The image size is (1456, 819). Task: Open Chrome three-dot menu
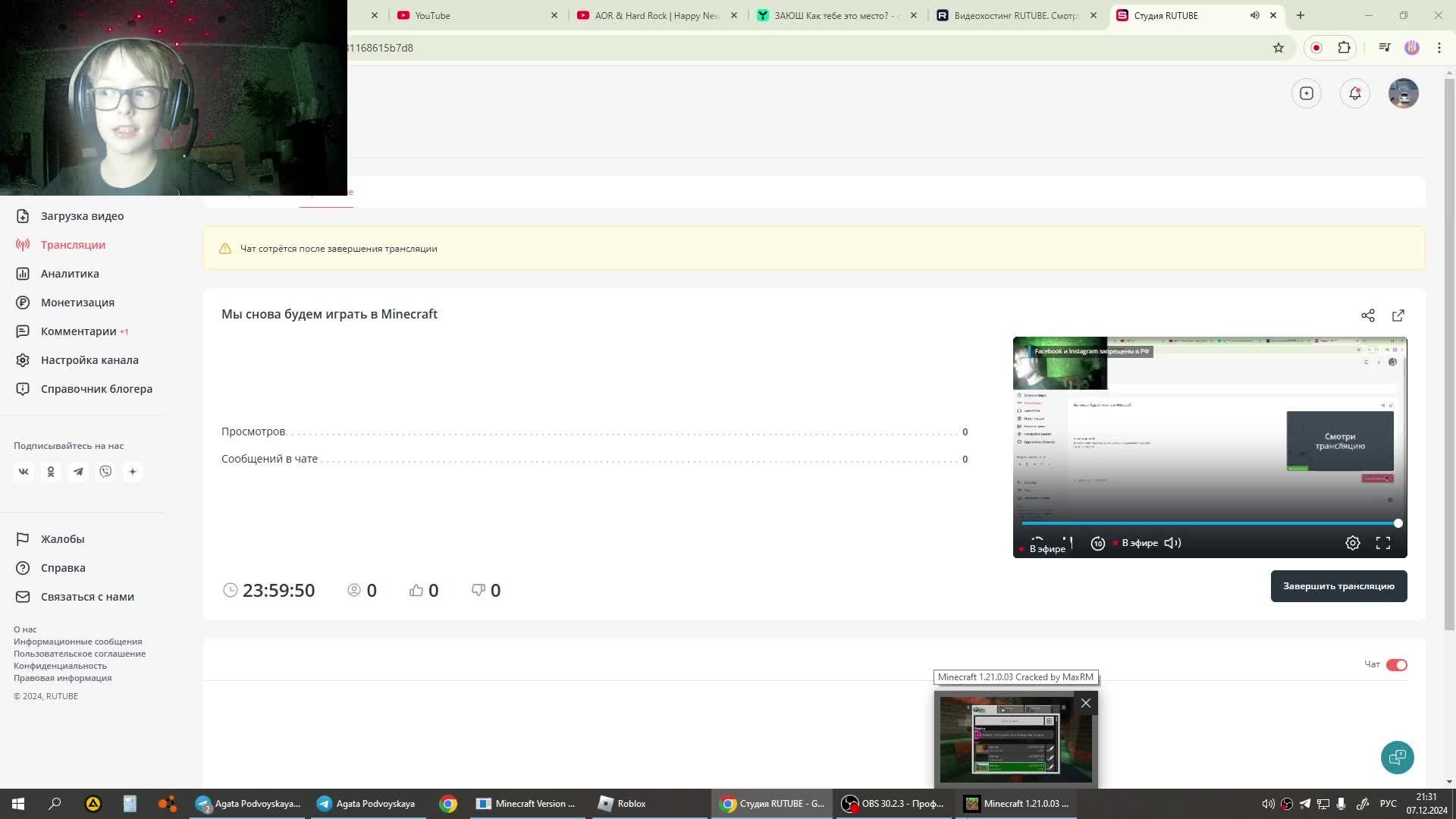pyautogui.click(x=1439, y=48)
